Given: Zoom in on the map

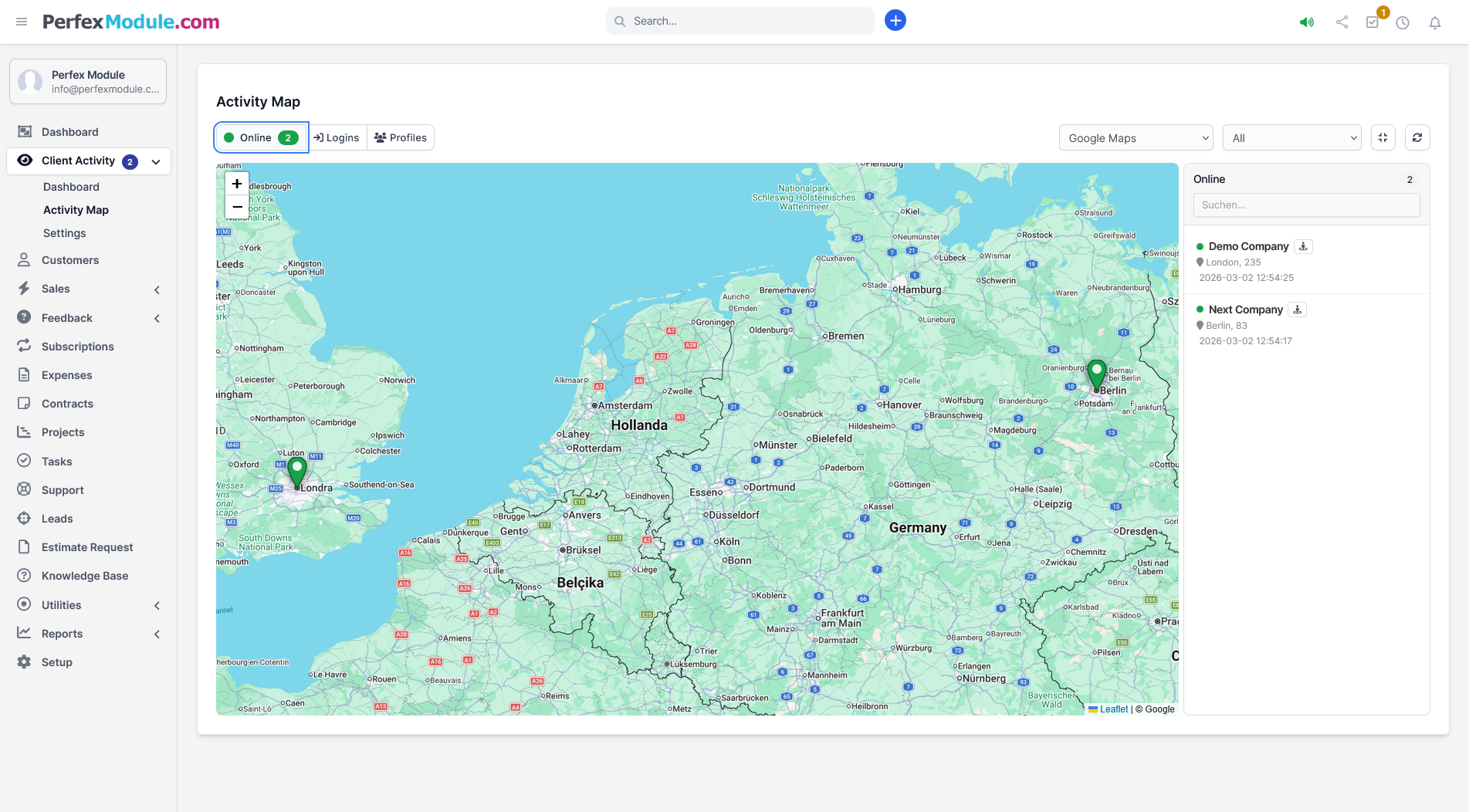Looking at the screenshot, I should point(237,184).
